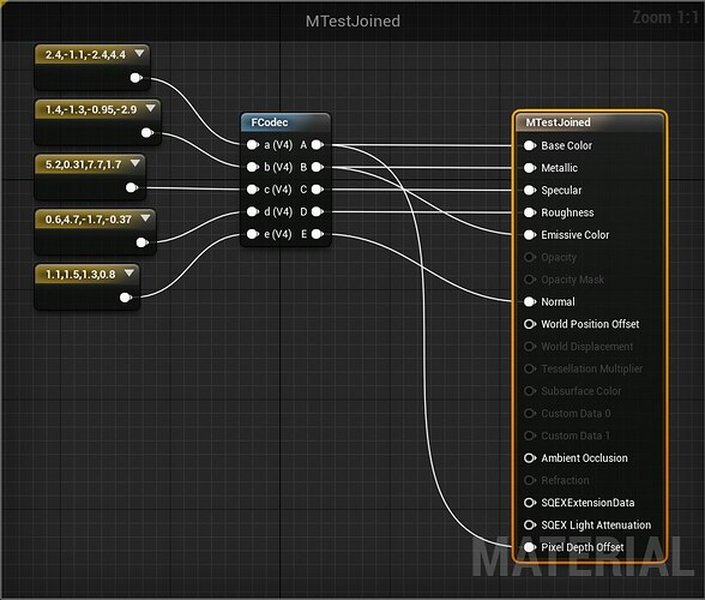Viewport: 705px width, 600px height.
Task: Click the Zoom 1:1 indicator
Action: 665,18
